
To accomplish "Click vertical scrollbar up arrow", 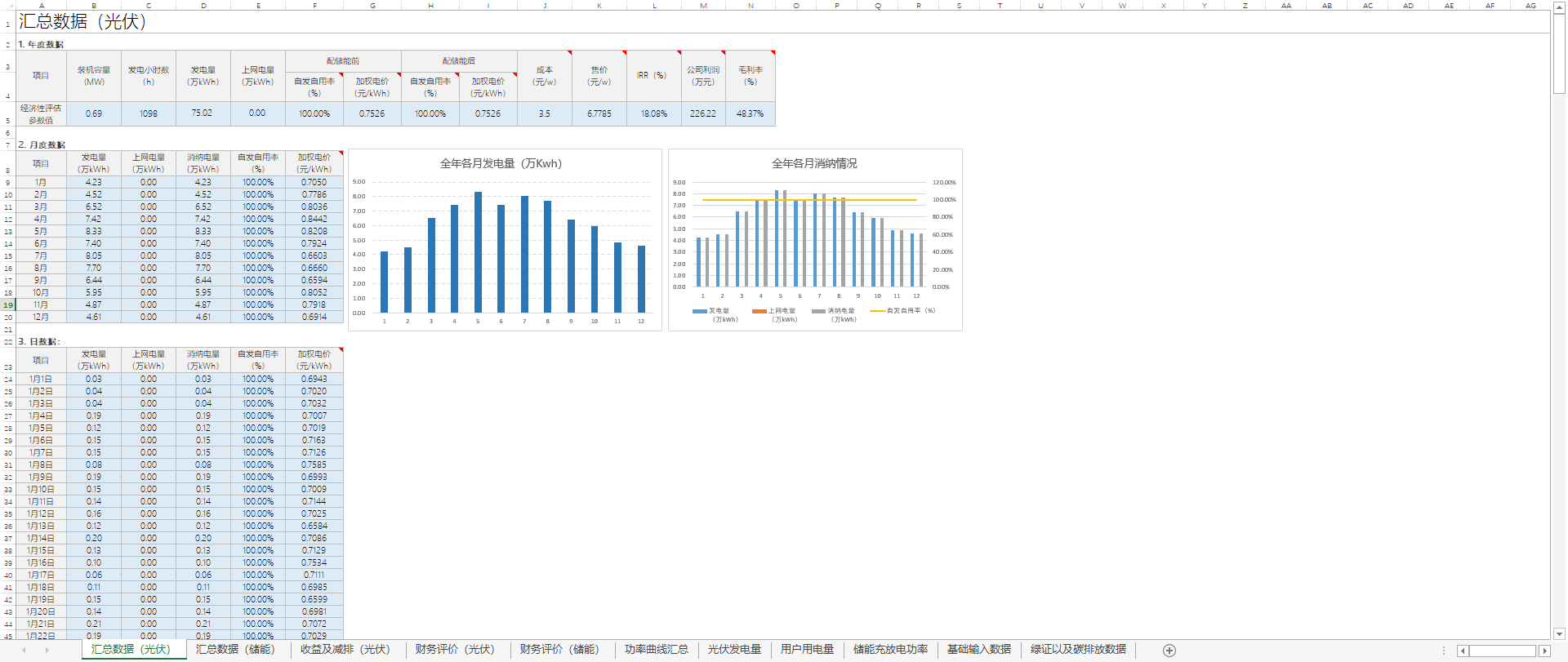I will click(x=1559, y=6).
